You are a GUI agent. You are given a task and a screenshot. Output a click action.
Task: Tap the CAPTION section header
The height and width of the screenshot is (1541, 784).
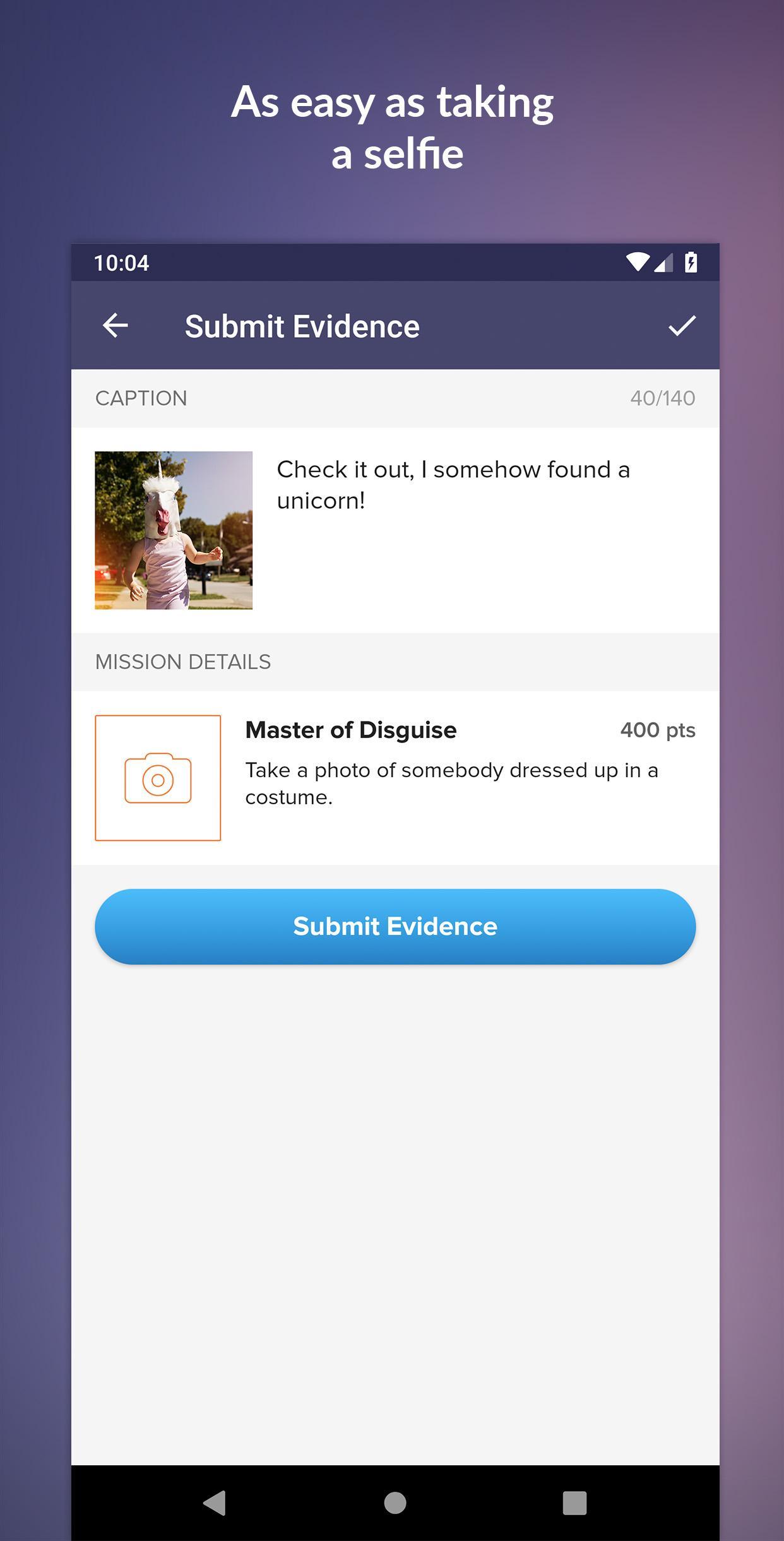[141, 398]
